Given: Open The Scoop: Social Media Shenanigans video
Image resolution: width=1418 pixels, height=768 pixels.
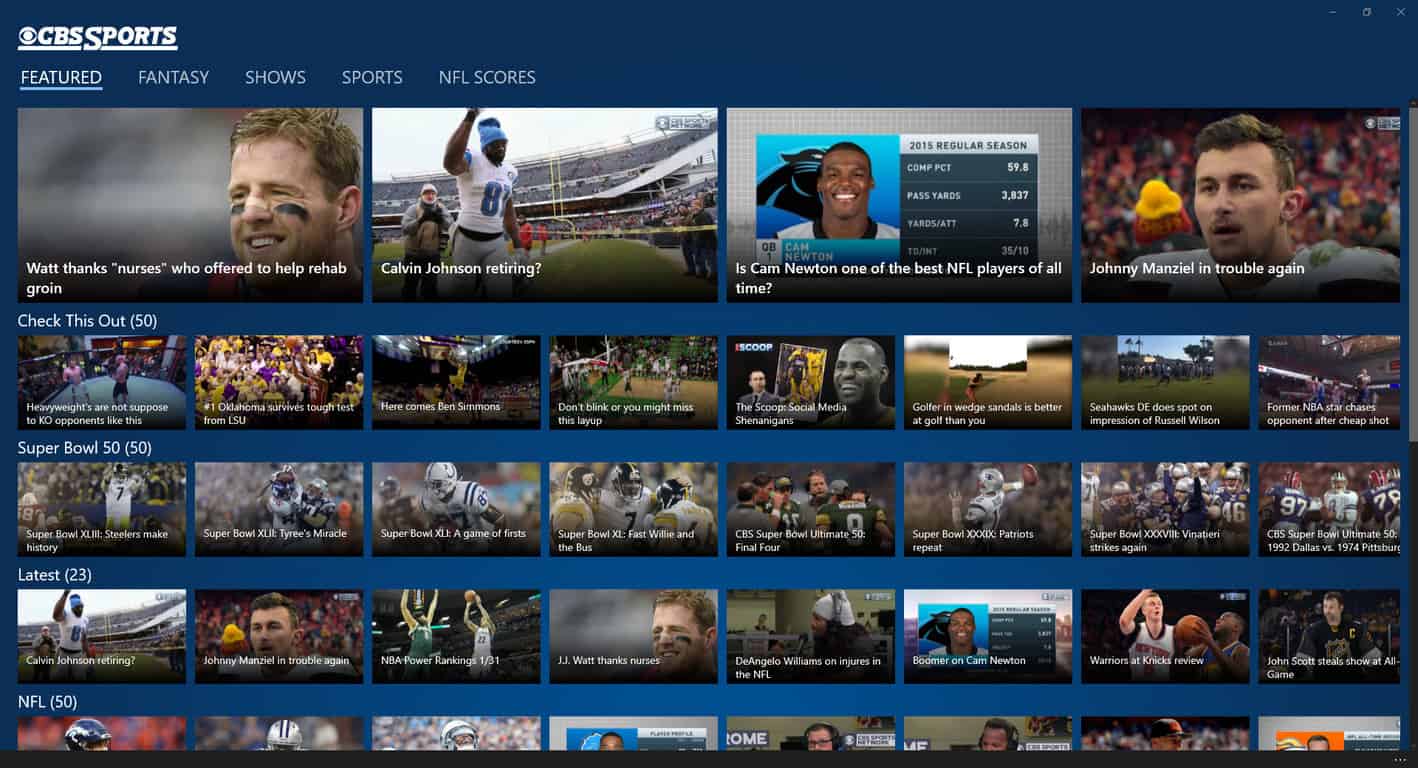Looking at the screenshot, I should click(811, 382).
